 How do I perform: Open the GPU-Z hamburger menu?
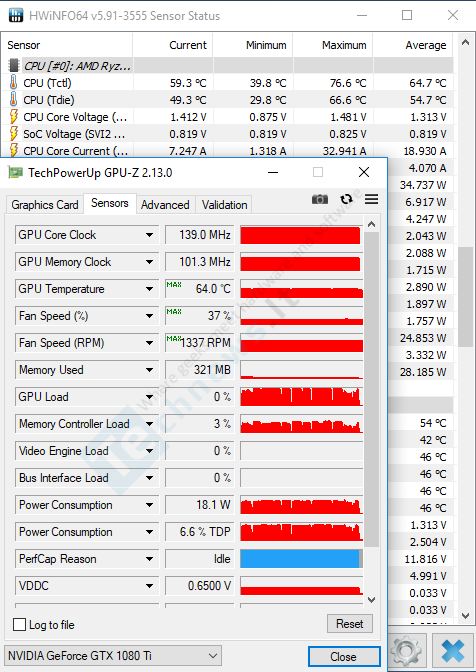371,199
